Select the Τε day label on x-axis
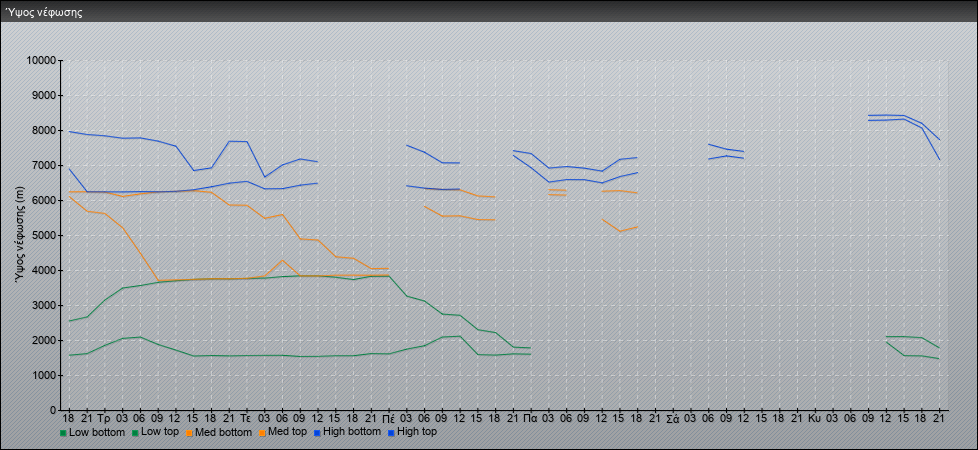978x450 pixels. coord(246,417)
